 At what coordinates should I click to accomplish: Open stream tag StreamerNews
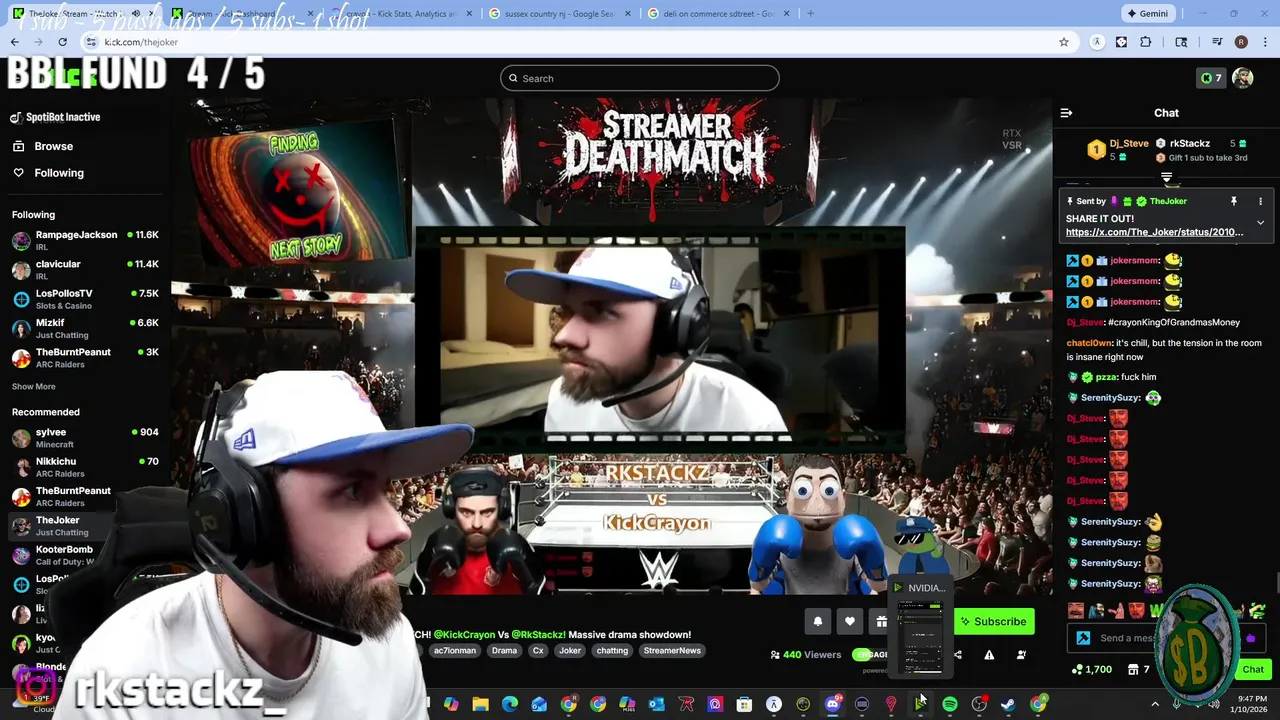click(x=672, y=650)
